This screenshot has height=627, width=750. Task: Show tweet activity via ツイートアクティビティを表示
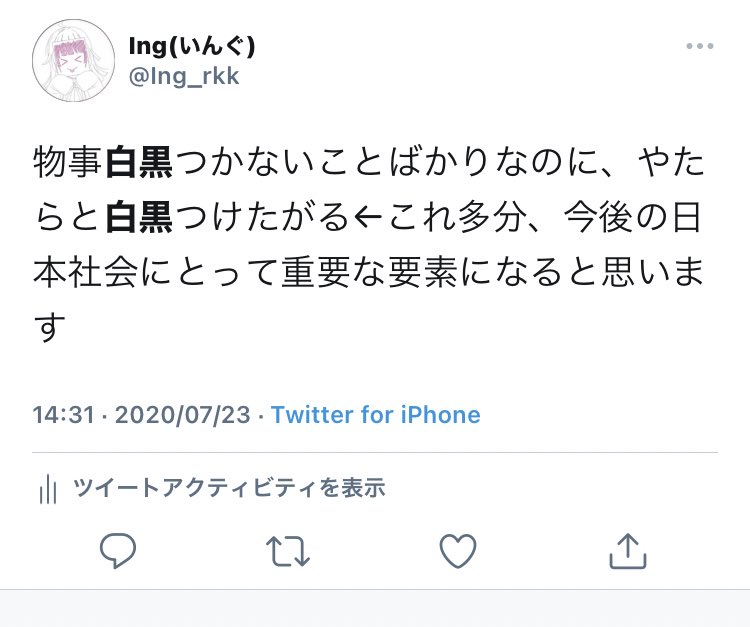pyautogui.click(x=228, y=489)
